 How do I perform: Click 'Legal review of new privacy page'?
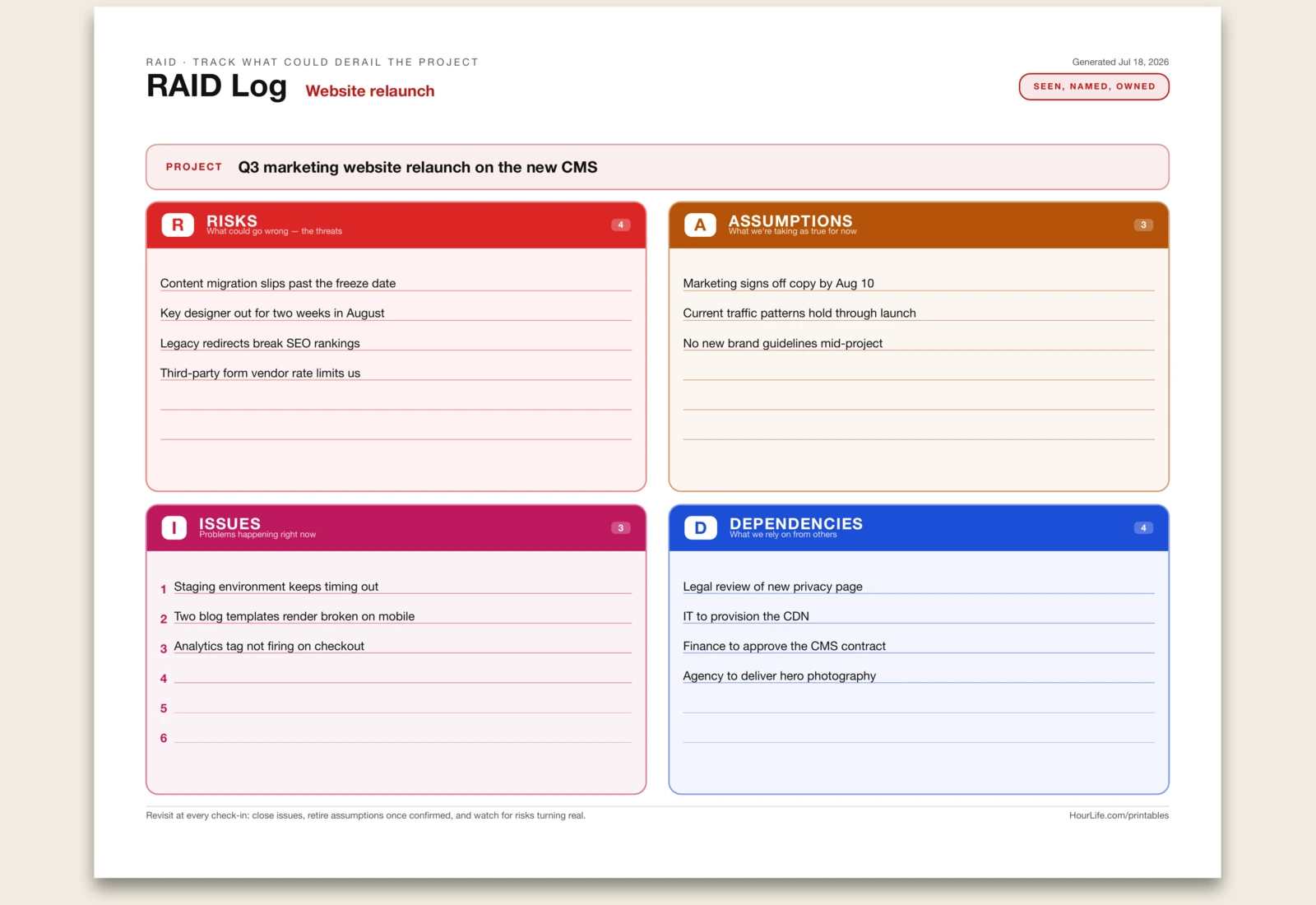[772, 587]
